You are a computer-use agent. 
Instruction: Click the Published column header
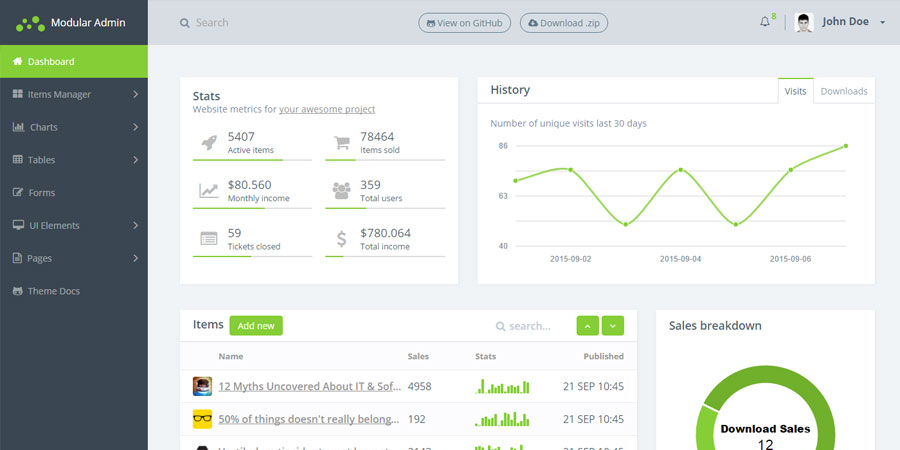pyautogui.click(x=603, y=356)
